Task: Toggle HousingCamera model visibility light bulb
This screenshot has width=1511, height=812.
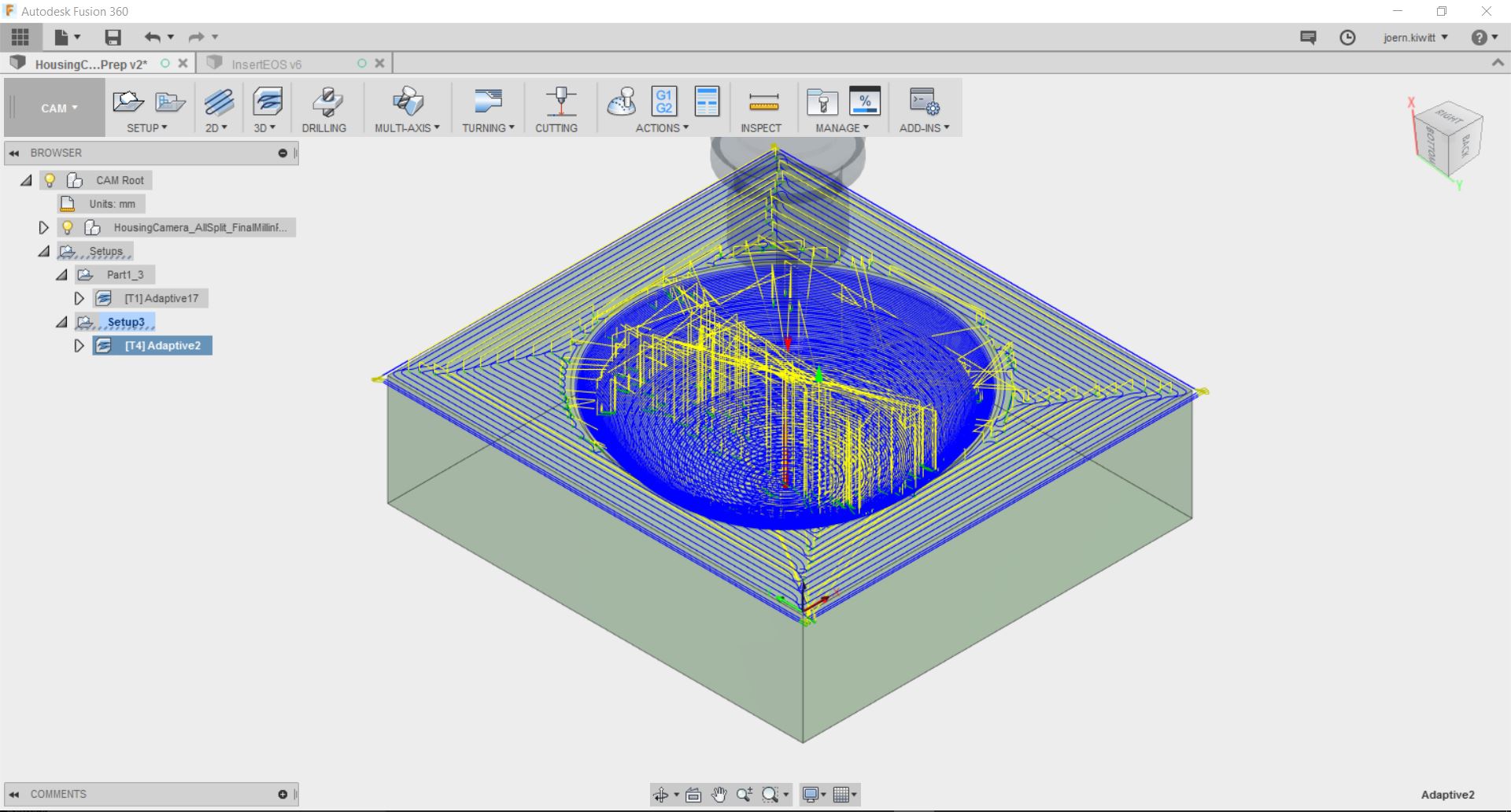Action: click(68, 227)
